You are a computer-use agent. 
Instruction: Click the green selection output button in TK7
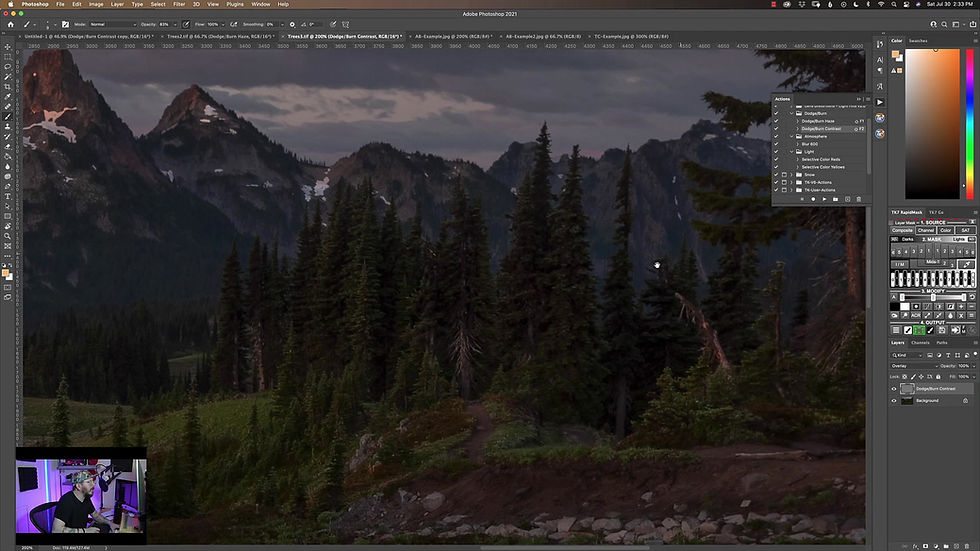point(919,330)
